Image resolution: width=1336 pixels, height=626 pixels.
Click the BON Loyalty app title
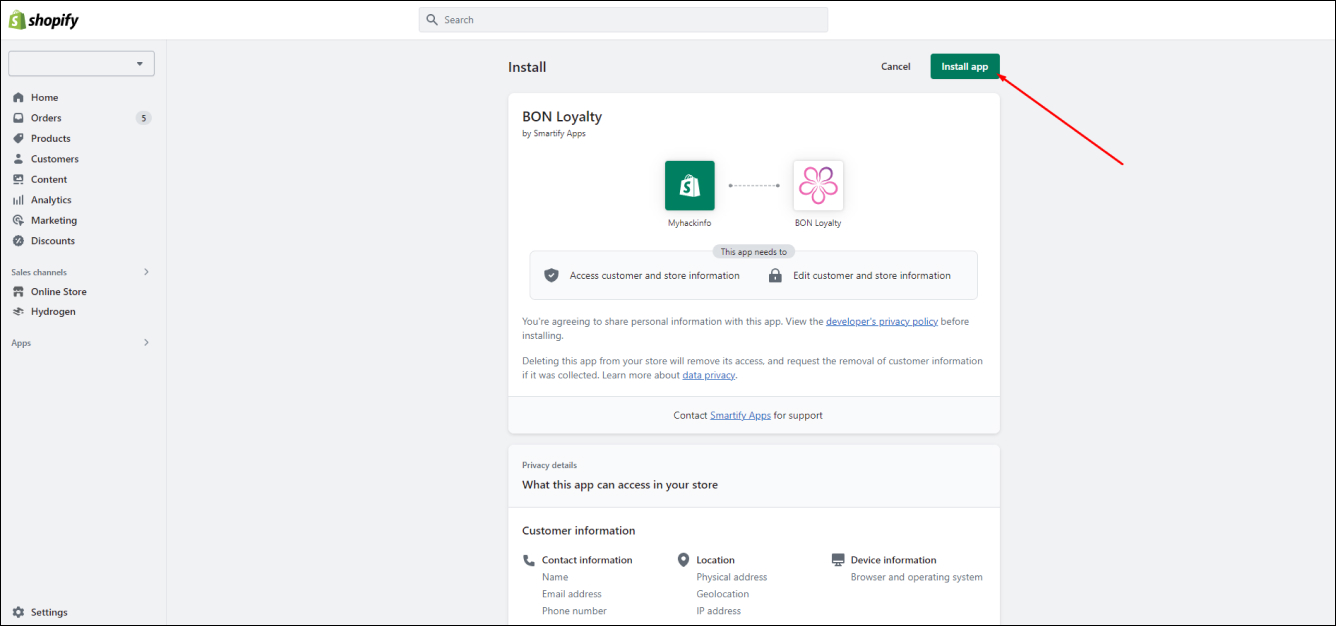pos(562,117)
